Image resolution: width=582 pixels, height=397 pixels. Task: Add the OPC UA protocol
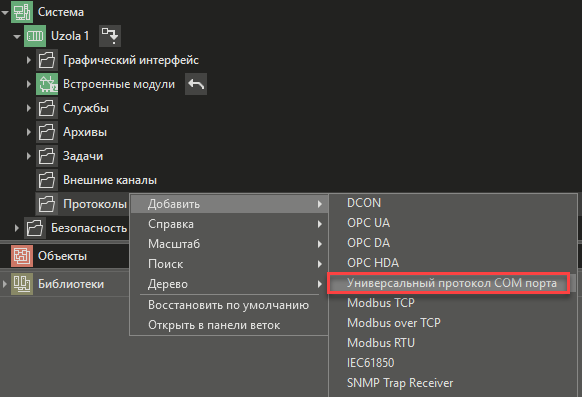pos(452,223)
